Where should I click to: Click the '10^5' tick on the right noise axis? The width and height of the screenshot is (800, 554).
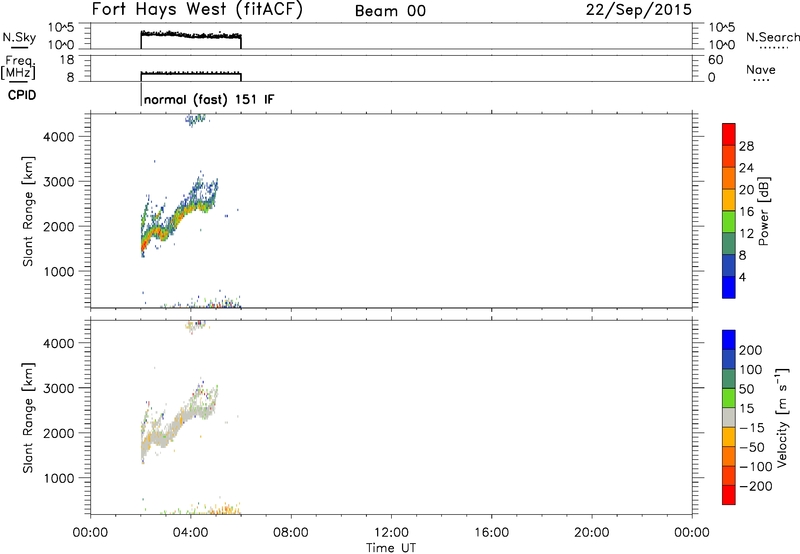(x=722, y=28)
